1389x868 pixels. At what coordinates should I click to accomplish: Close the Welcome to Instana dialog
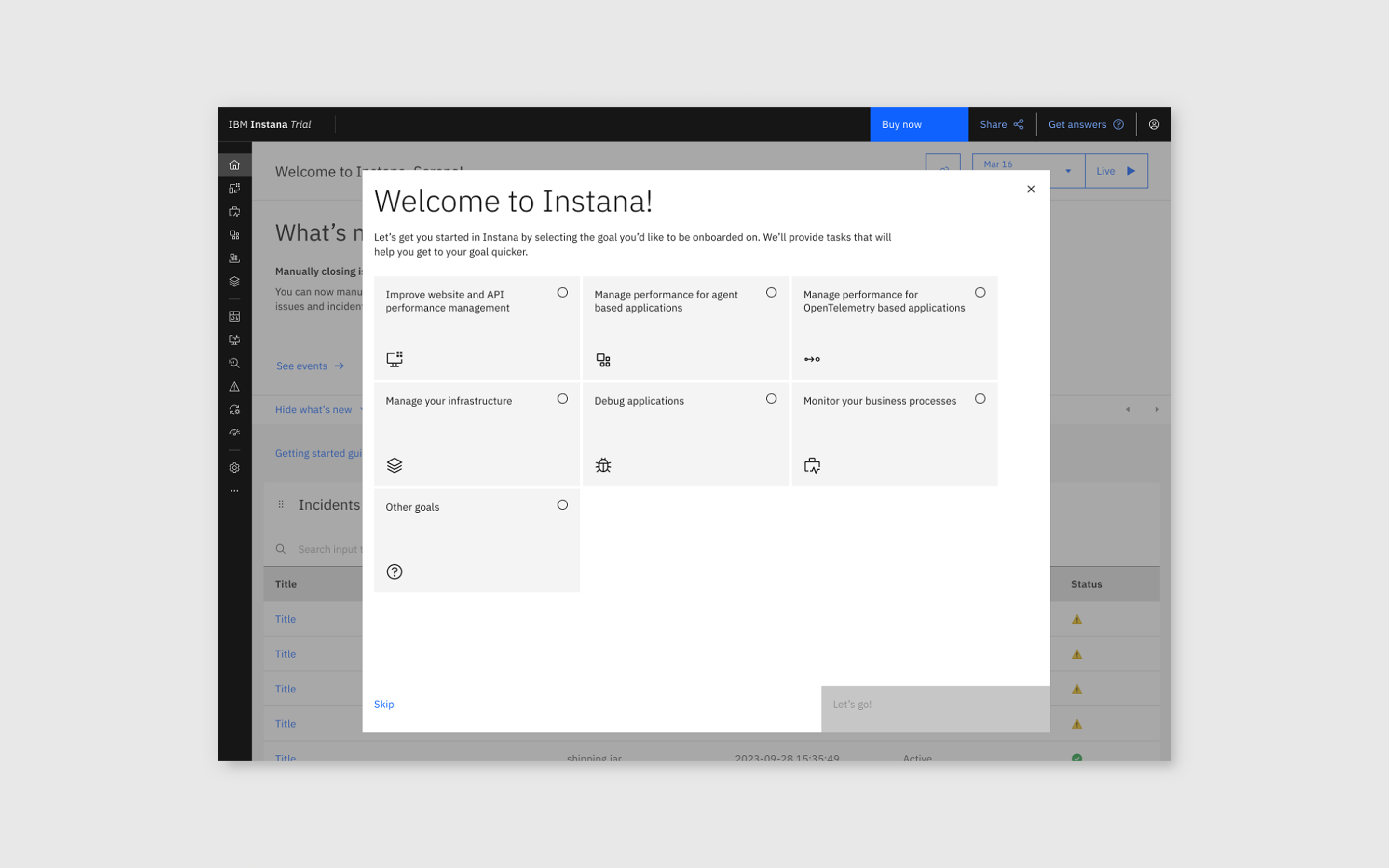[1031, 189]
